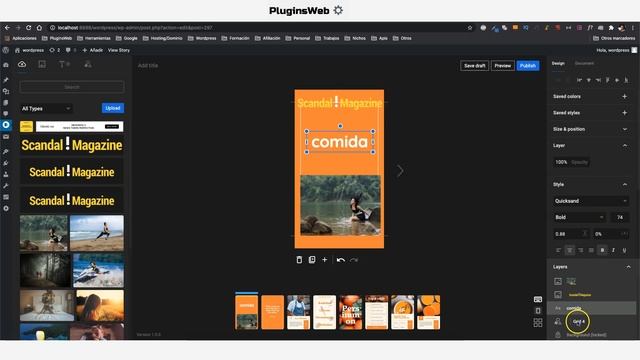
Task: Select the comida layer row
Action: [x=592, y=308]
